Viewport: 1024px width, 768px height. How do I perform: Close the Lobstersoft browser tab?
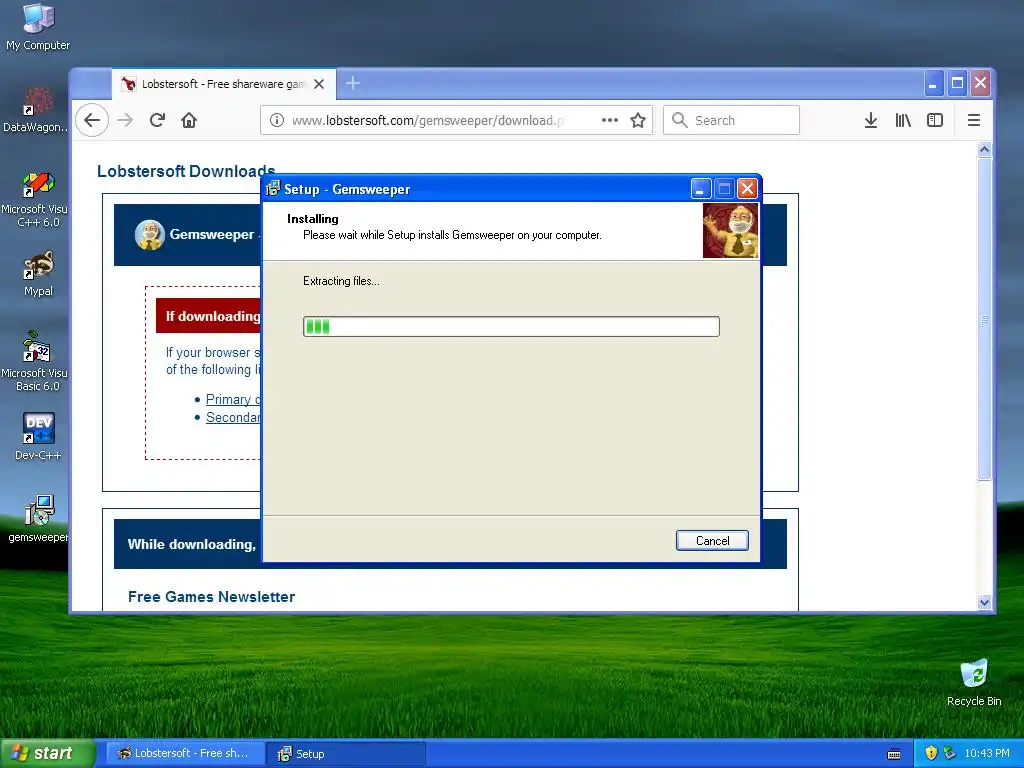pyautogui.click(x=319, y=84)
